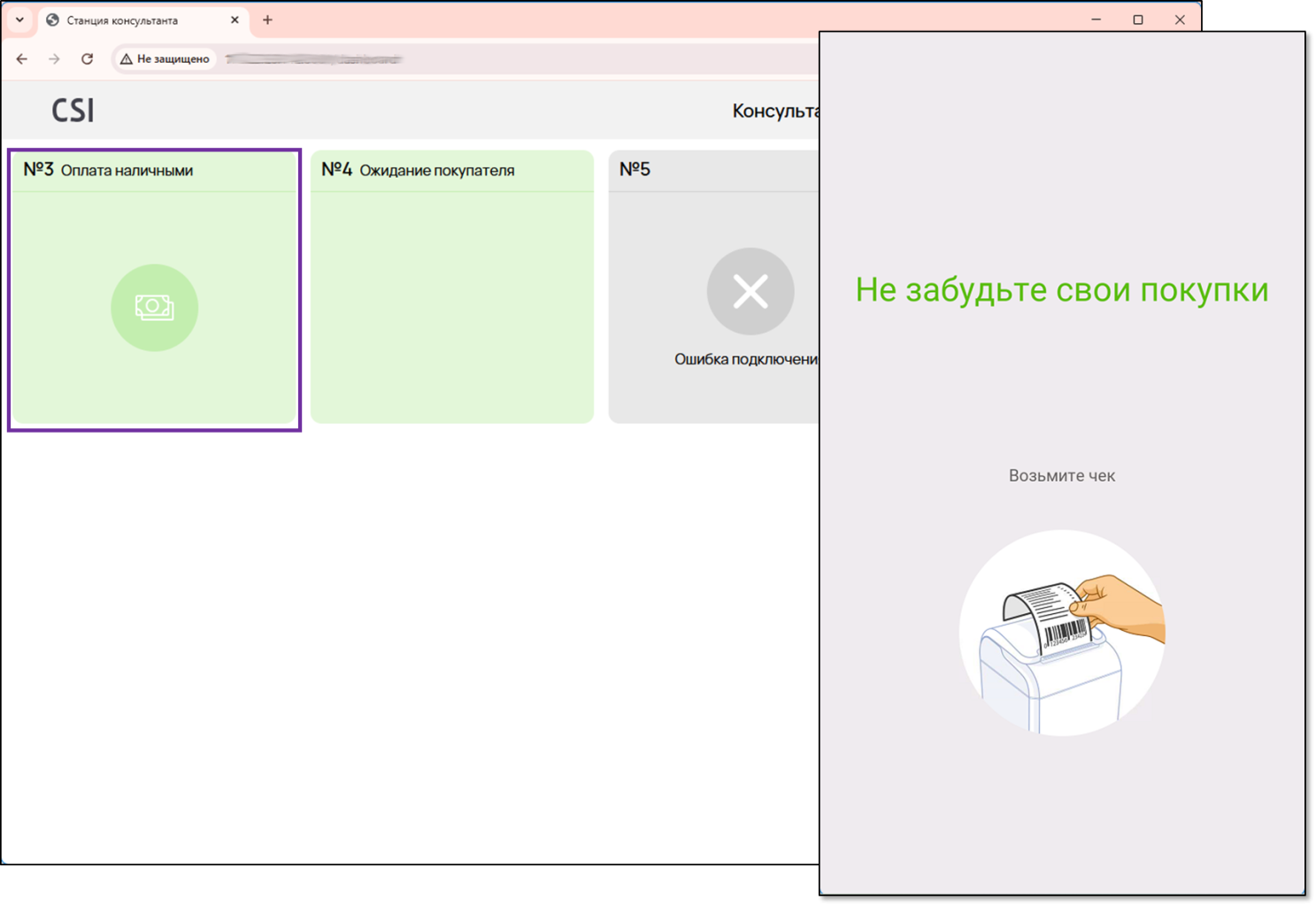Viewport: 1316px width, 906px height.
Task: Close the Станция консультанта tab
Action: (235, 19)
